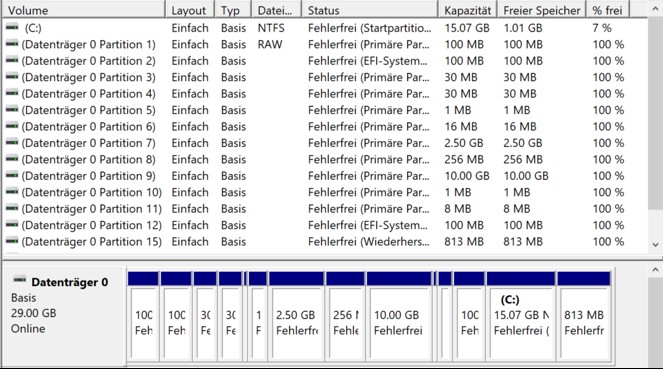Click the 10.00 GB capacity cell of Partition 9
Viewport: 663px width, 369px height.
[467, 176]
